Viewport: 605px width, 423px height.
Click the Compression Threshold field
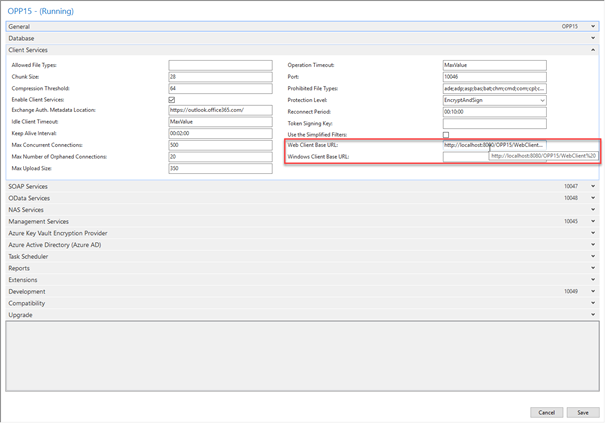(x=220, y=88)
